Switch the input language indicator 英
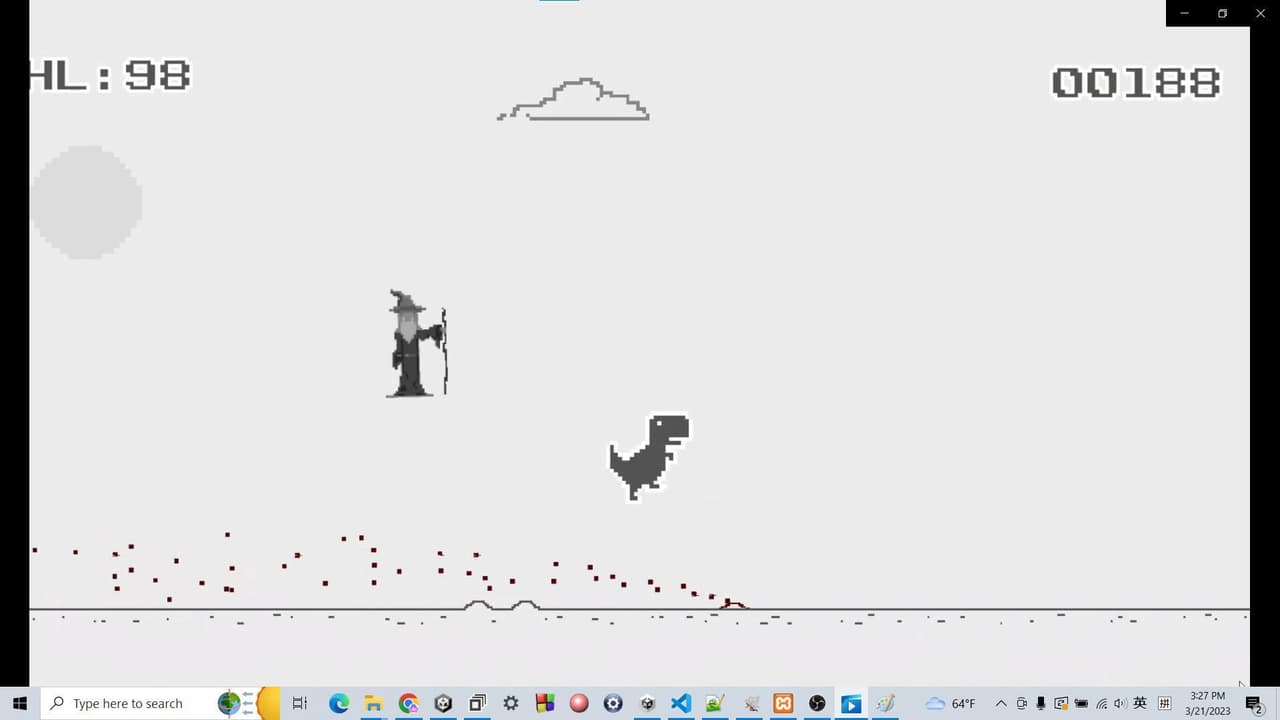 (x=1140, y=703)
